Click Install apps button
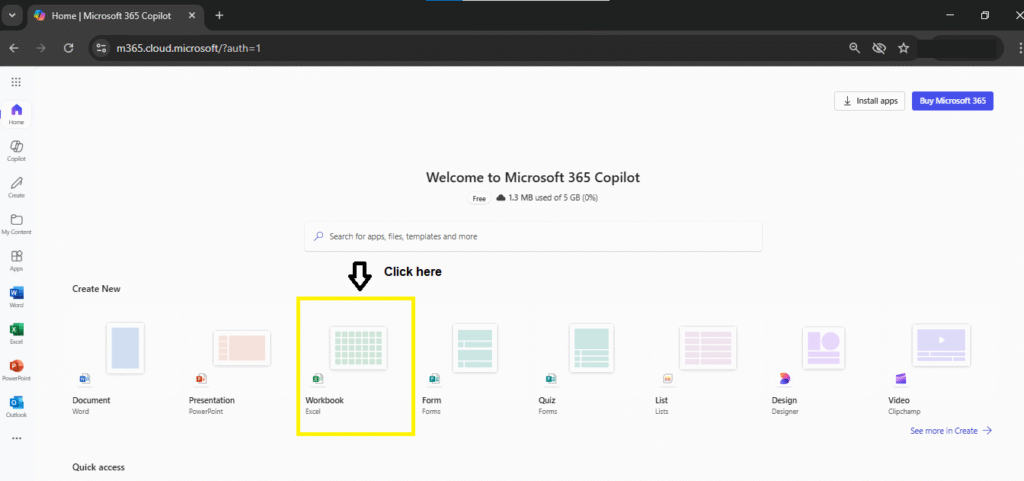 tap(869, 101)
